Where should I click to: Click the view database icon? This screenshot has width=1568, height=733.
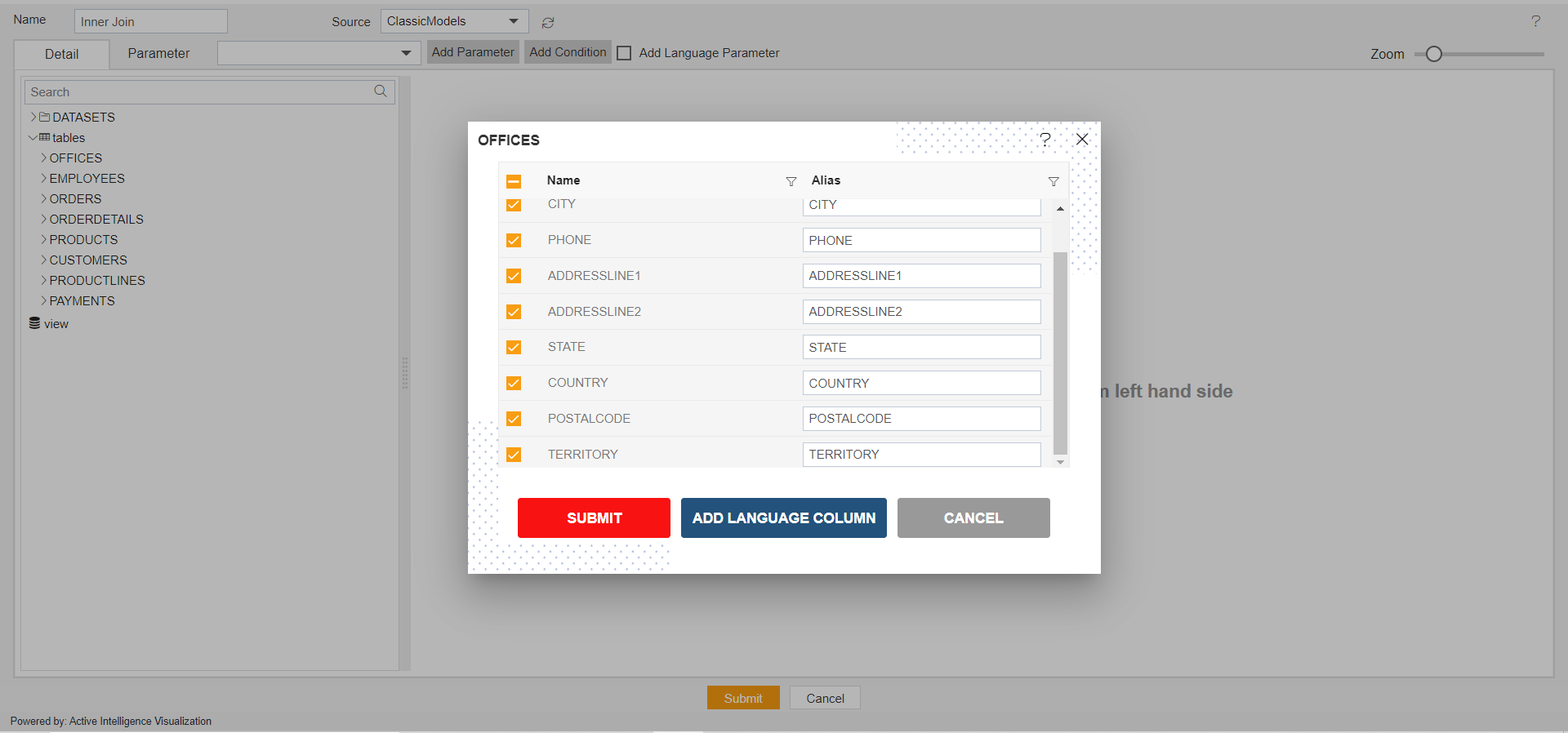click(34, 323)
